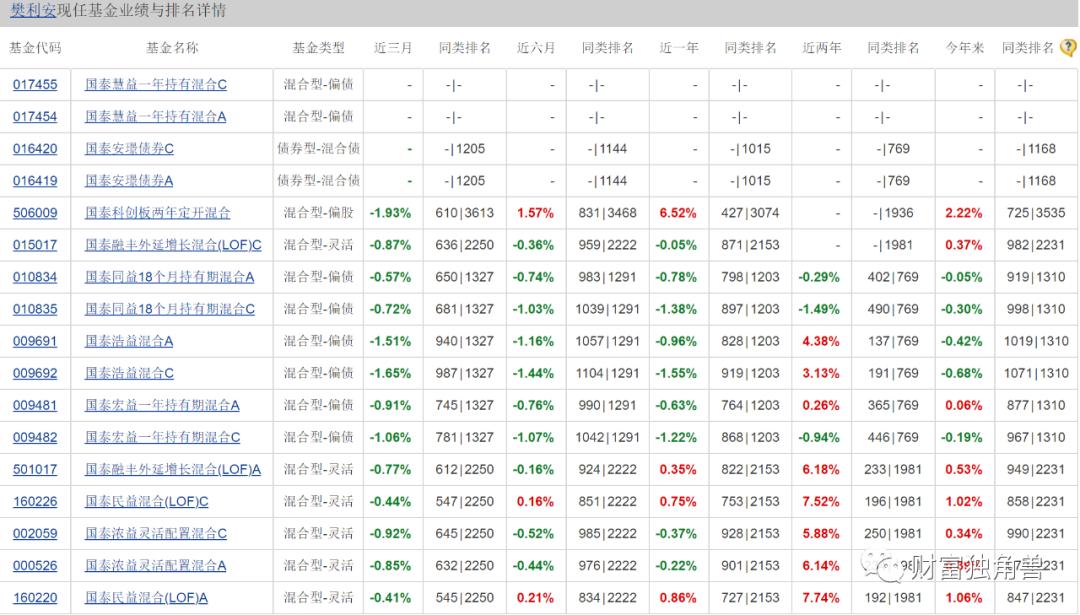1080x615 pixels.
Task: Open 国泰同益18个月持有混合C link
Action: [170, 309]
